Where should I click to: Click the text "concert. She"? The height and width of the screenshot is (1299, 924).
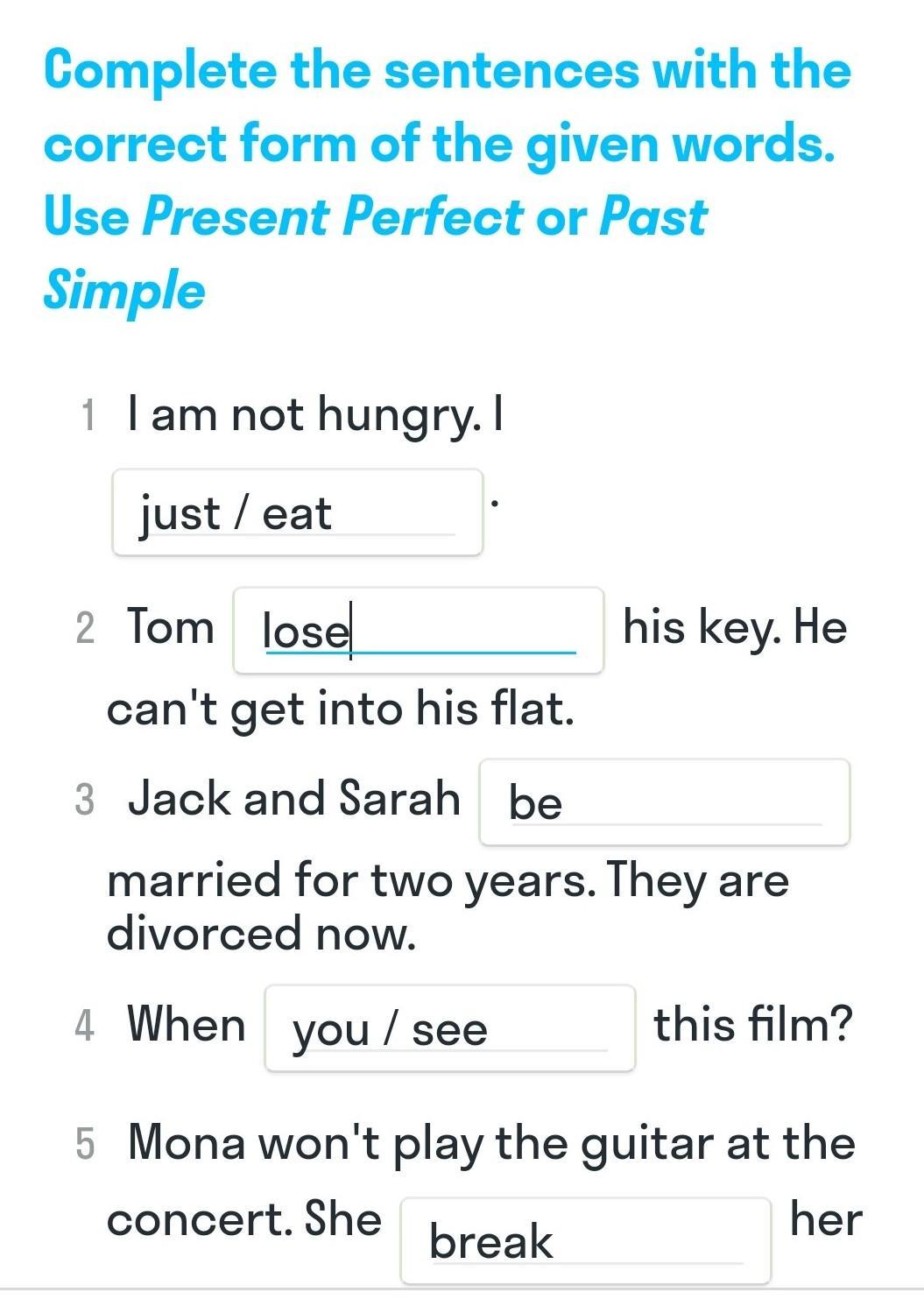point(244,1219)
